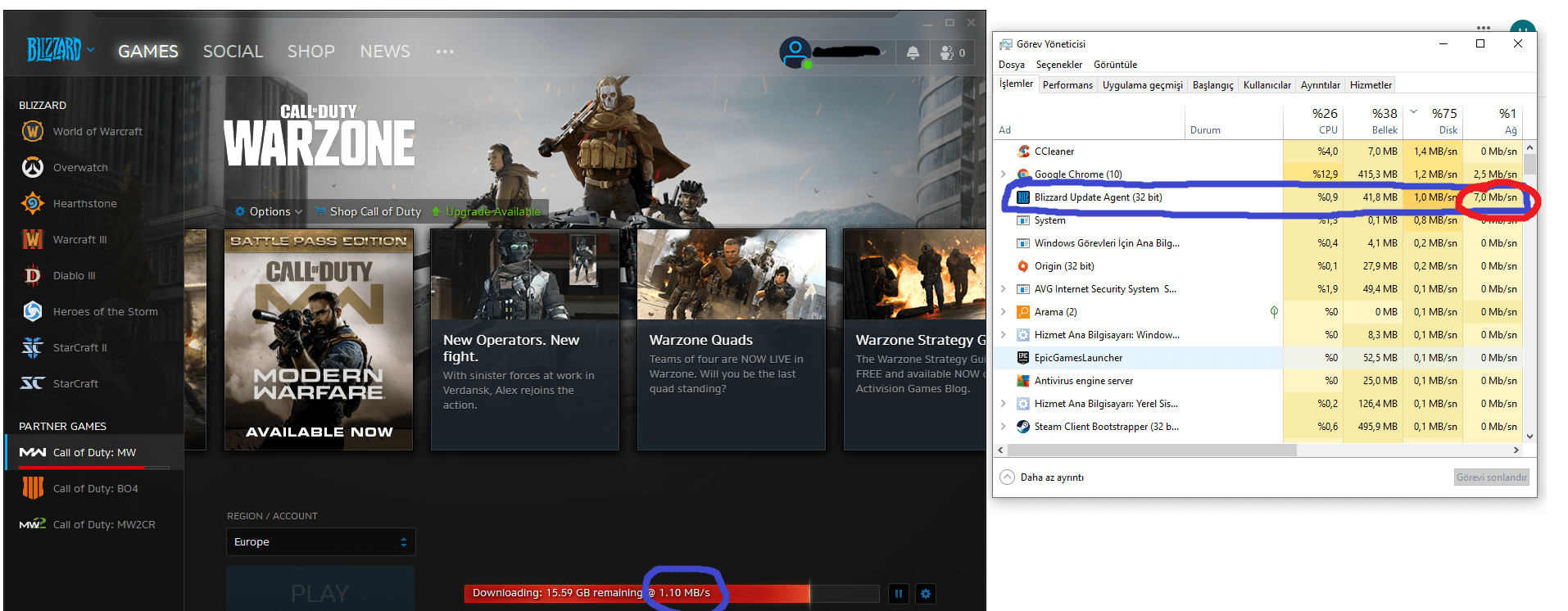This screenshot has width=1568, height=611.
Task: Open the Dosya menu in Task Manager
Action: pos(1012,65)
